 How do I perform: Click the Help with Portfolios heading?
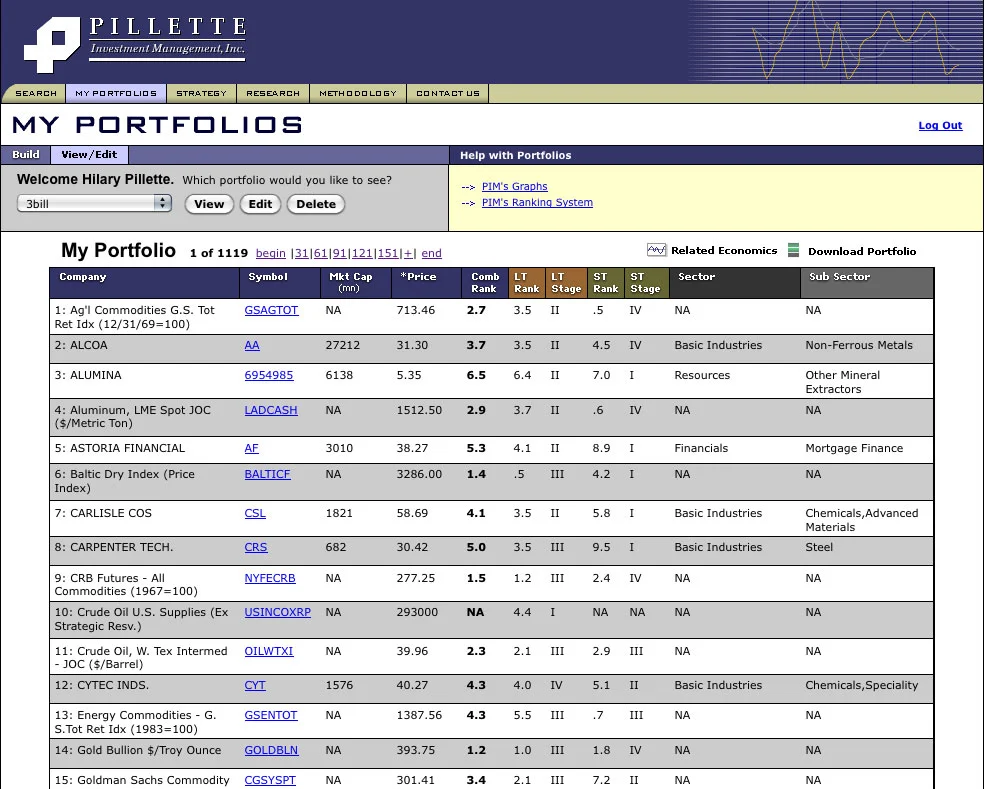515,155
